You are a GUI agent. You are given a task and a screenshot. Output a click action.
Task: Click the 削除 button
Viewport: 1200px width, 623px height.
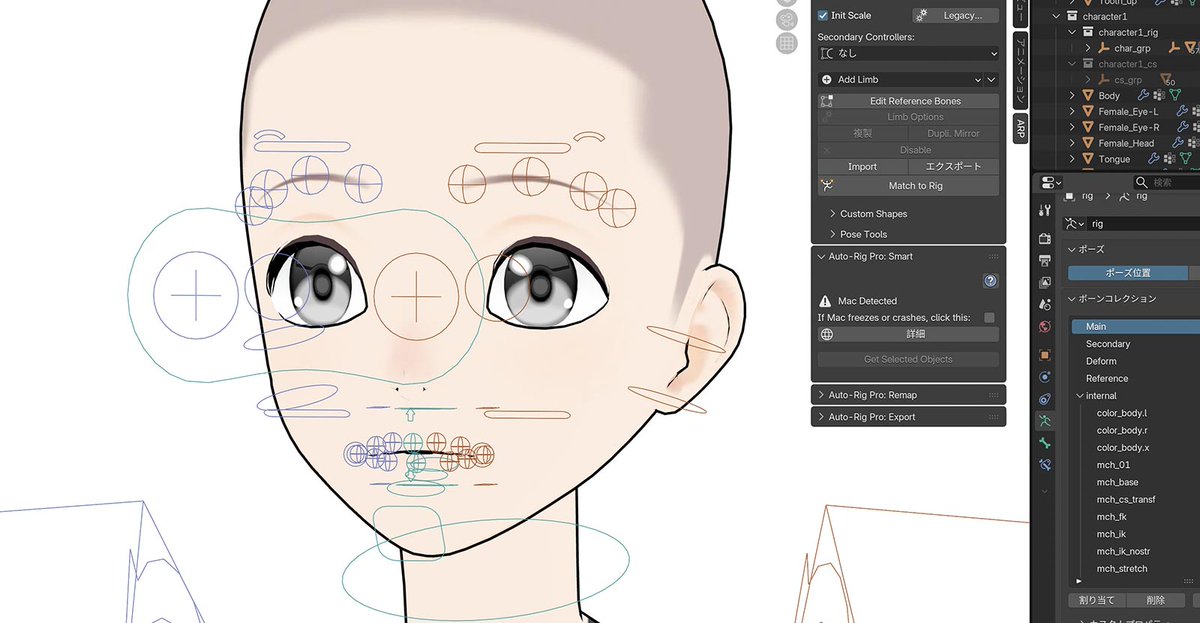[x=1155, y=600]
